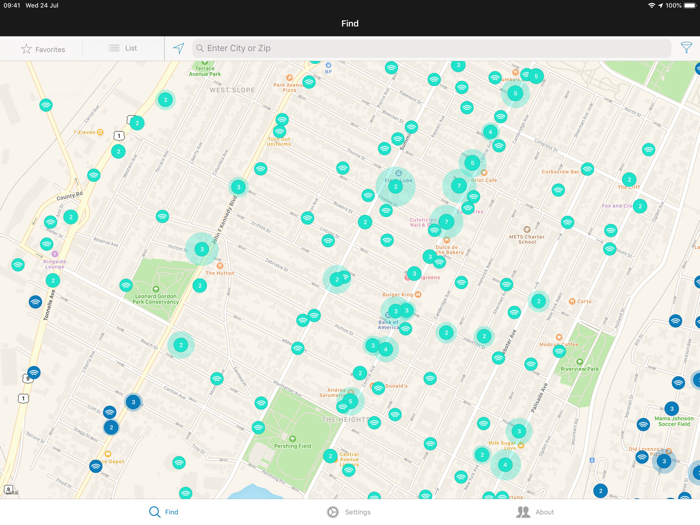Select the 3 cluster above The Hutton

click(202, 249)
